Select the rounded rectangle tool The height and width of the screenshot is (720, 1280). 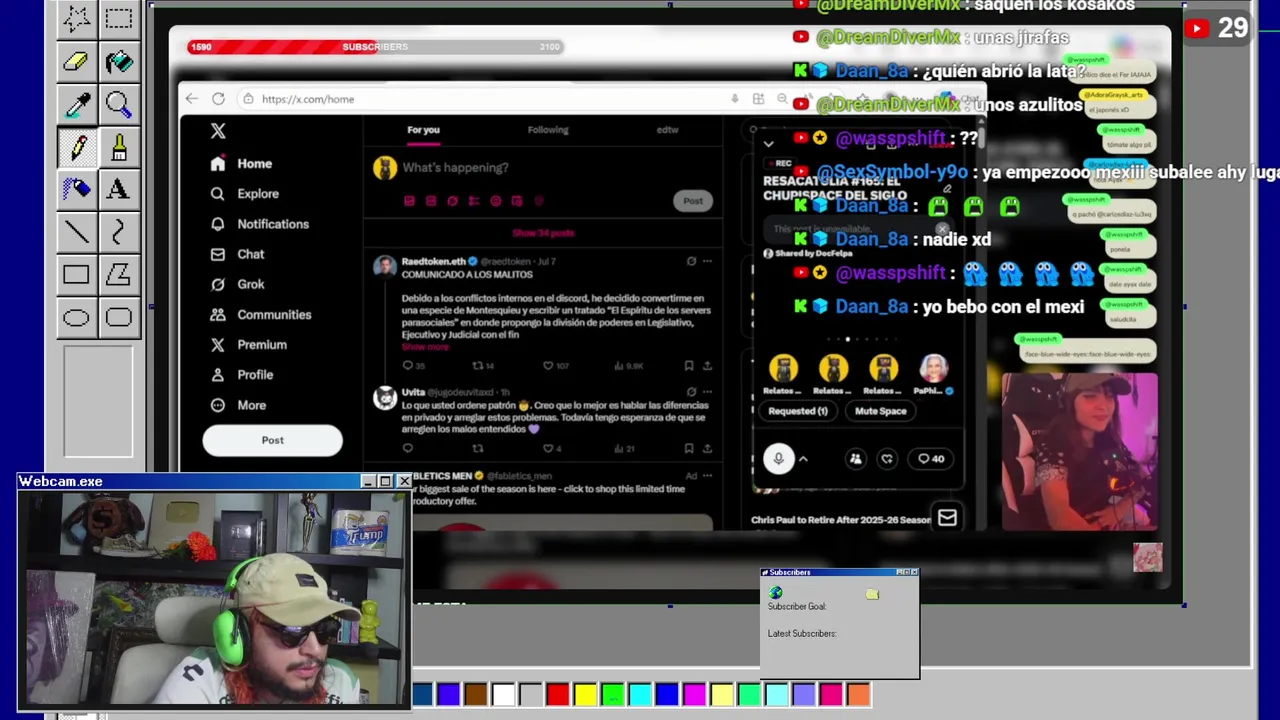click(x=118, y=318)
